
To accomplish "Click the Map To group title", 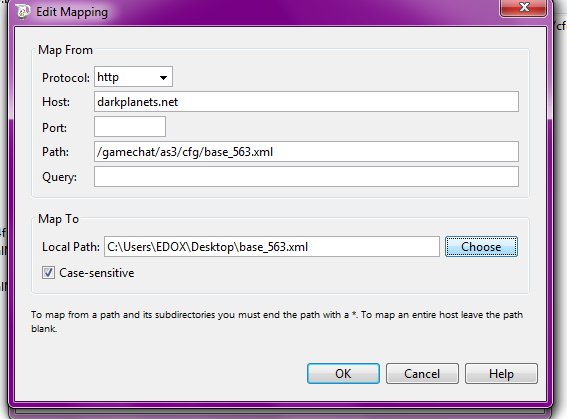I will [58, 219].
